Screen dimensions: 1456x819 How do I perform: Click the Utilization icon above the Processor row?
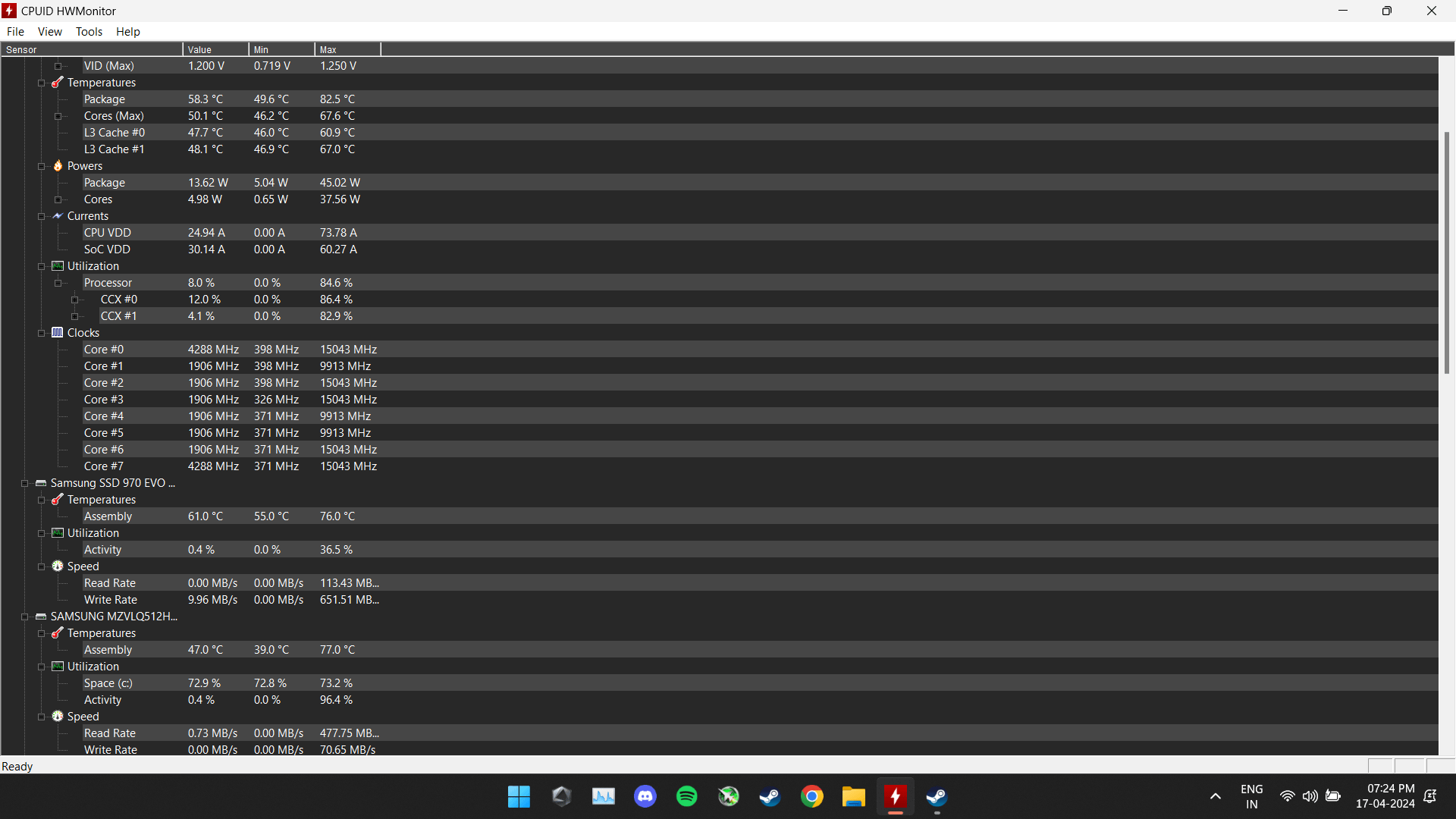coord(58,266)
